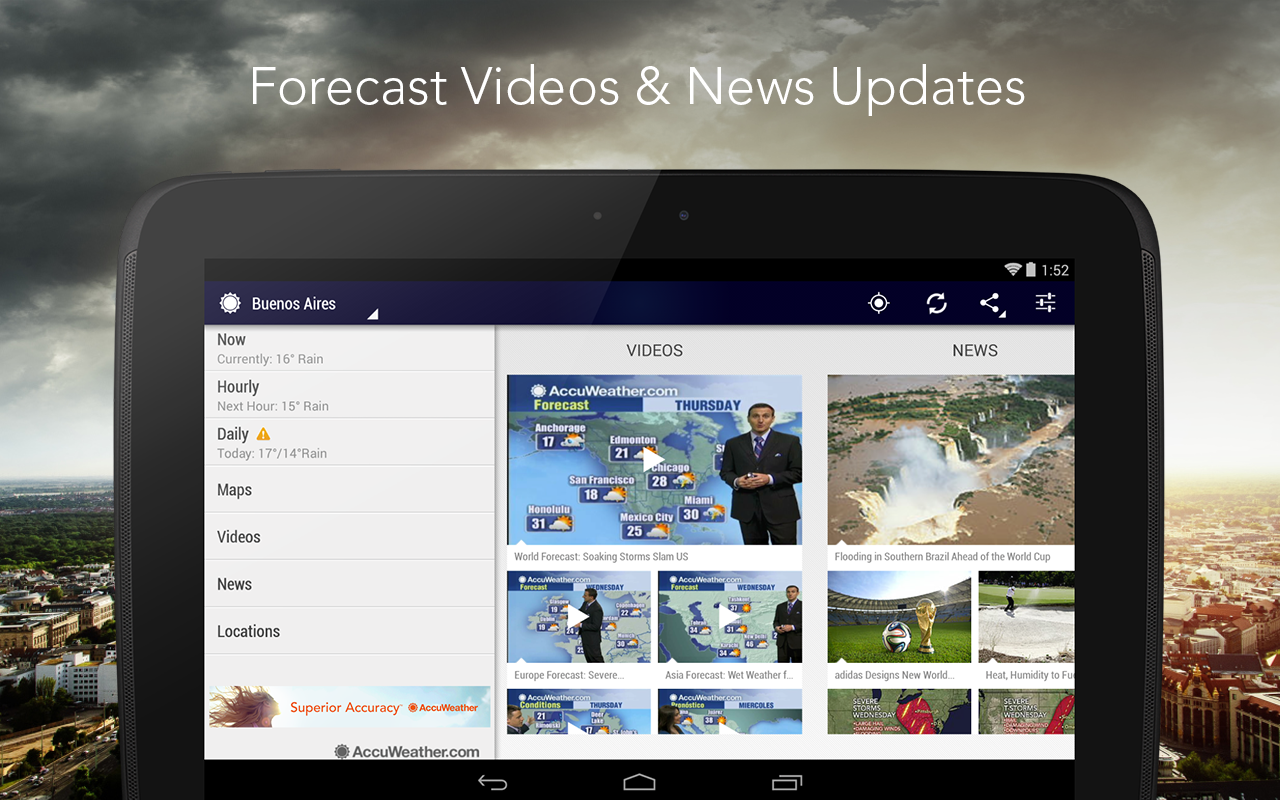Play the Europe Forecast Severe video
Image resolution: width=1280 pixels, height=800 pixels.
point(578,616)
